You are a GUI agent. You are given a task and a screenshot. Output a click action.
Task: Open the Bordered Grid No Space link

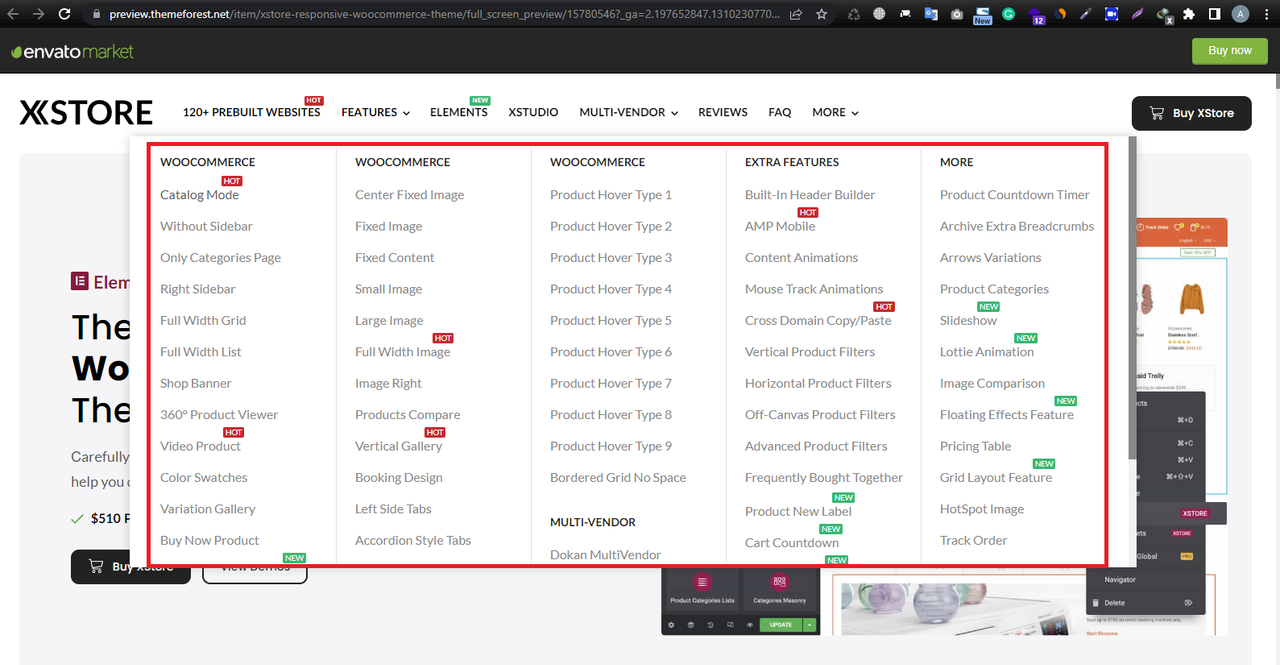point(618,478)
